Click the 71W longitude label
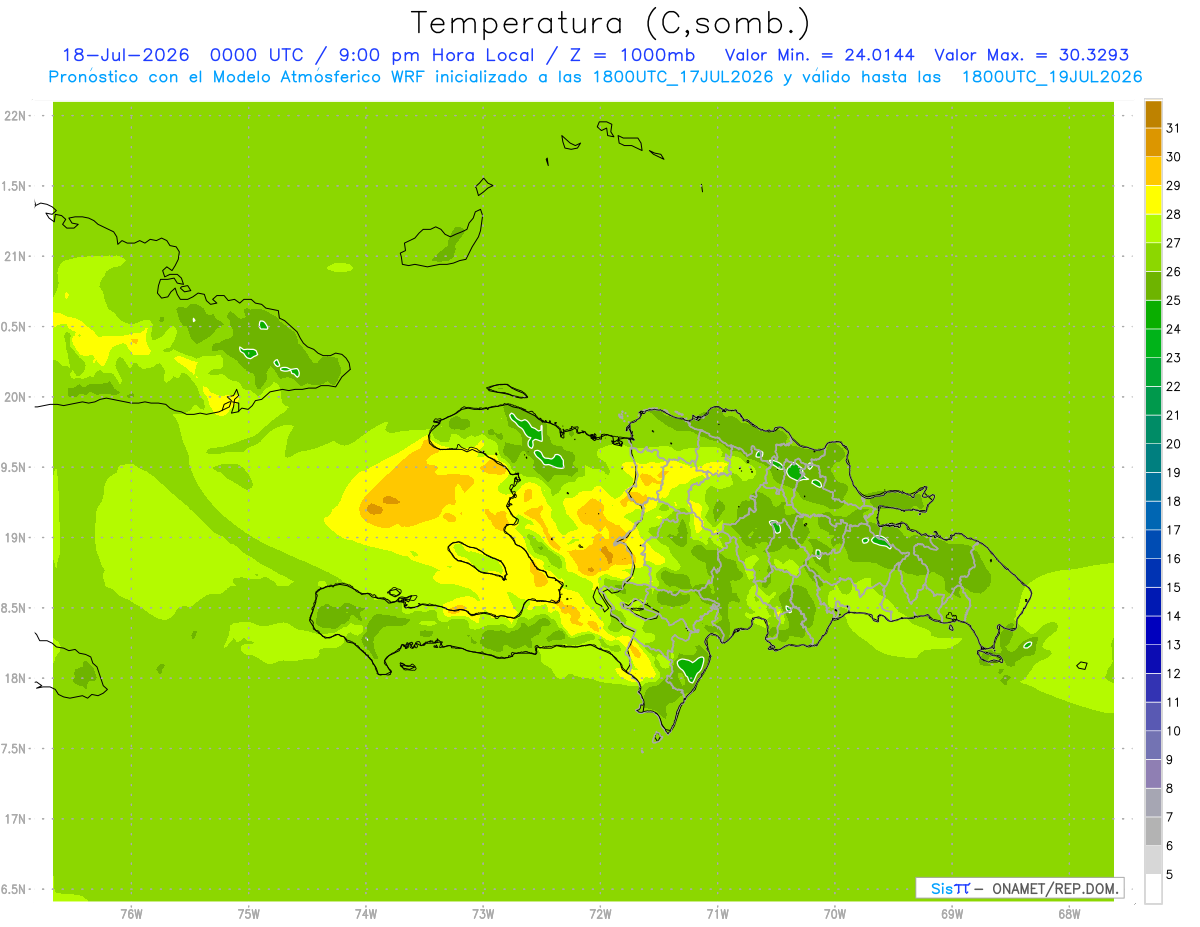1200x927 pixels. pos(717,914)
